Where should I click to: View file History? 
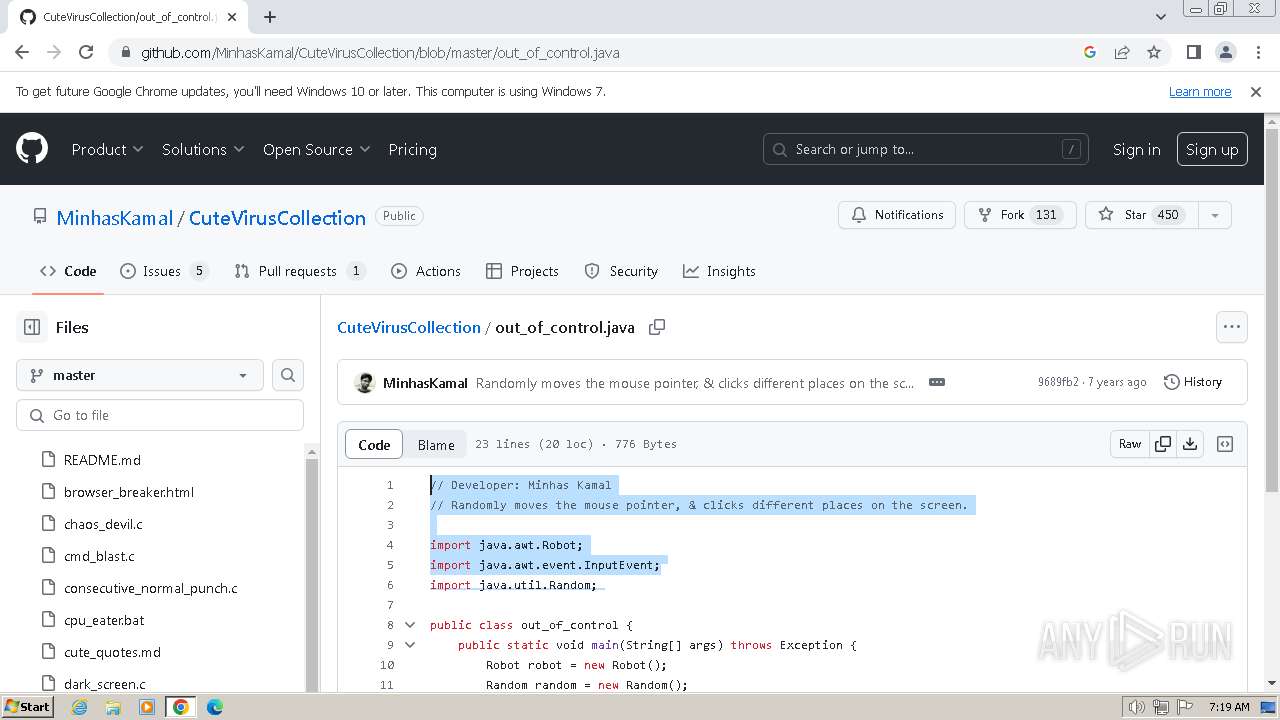click(x=1193, y=382)
